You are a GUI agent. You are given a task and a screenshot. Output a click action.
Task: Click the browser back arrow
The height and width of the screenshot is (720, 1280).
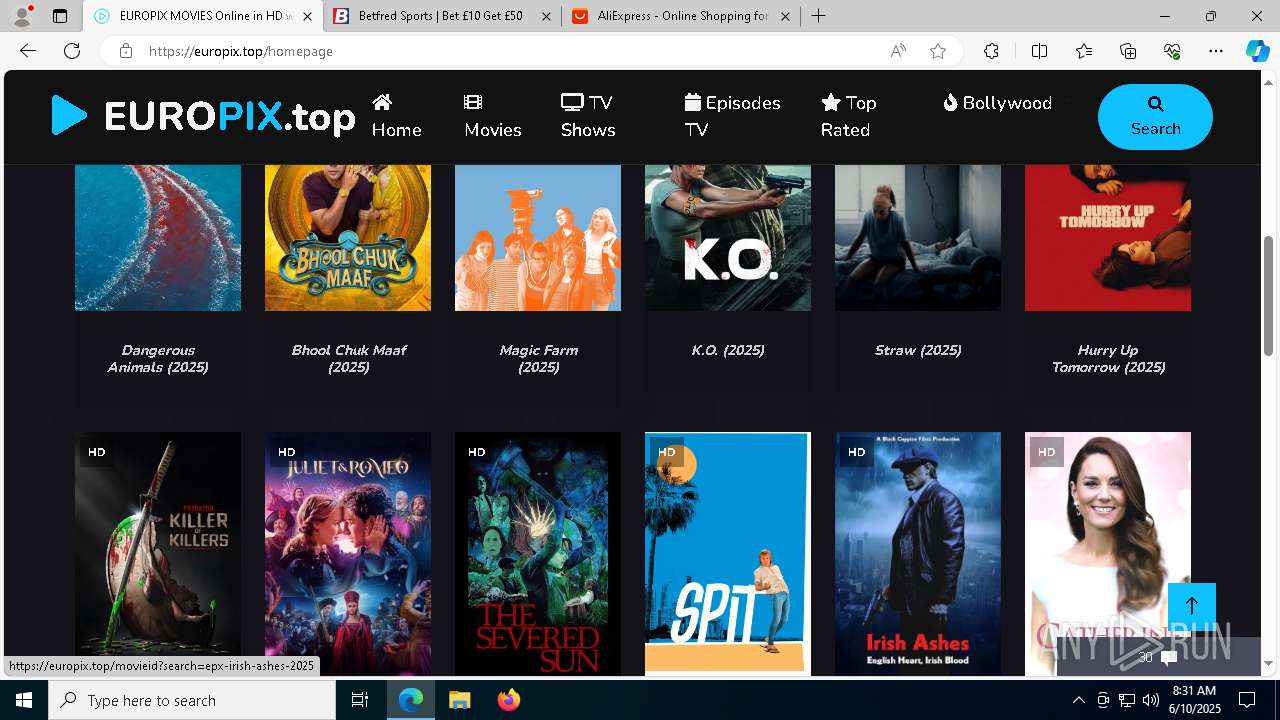(28, 51)
